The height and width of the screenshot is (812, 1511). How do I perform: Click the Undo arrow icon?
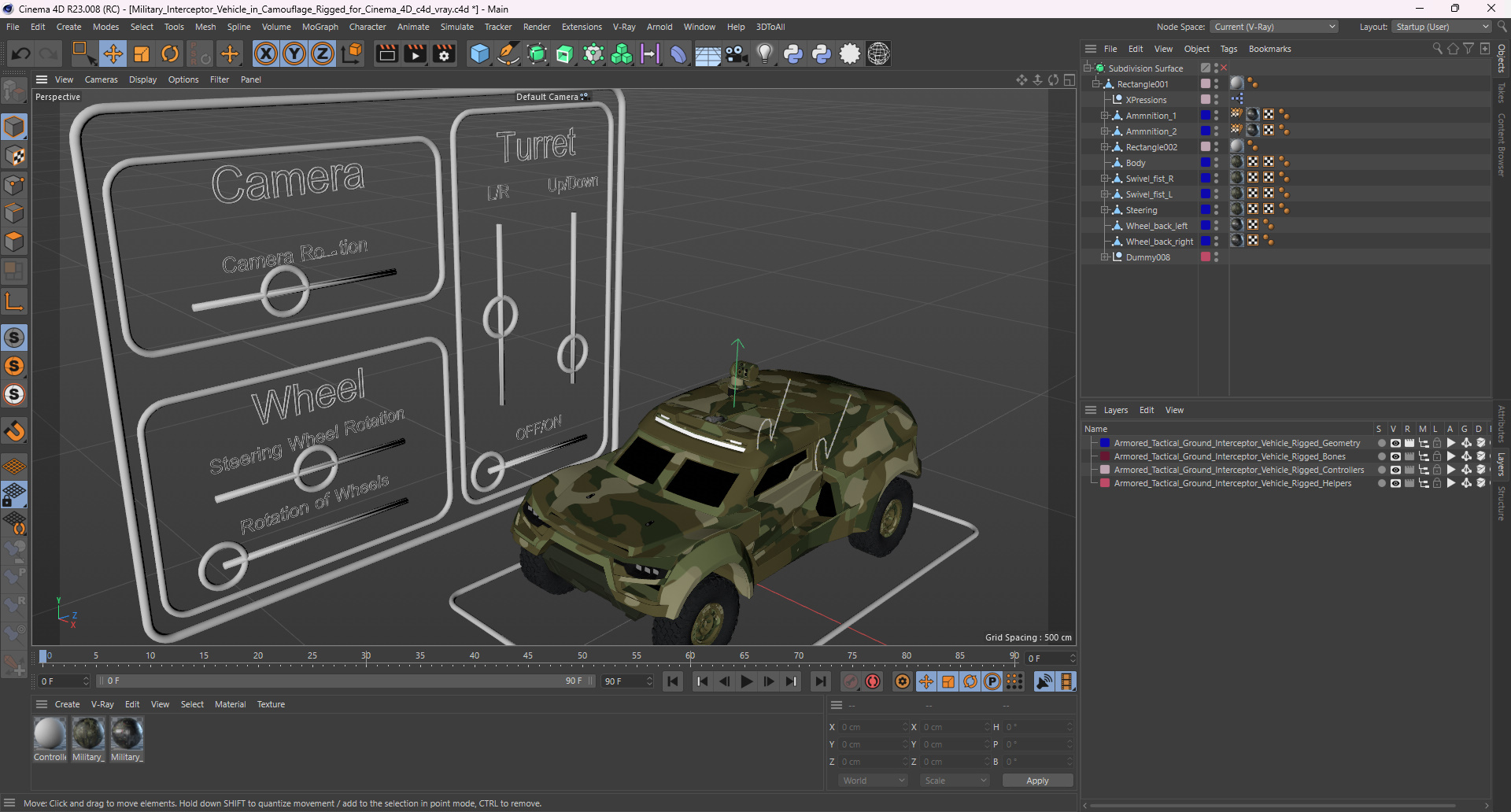coord(21,54)
